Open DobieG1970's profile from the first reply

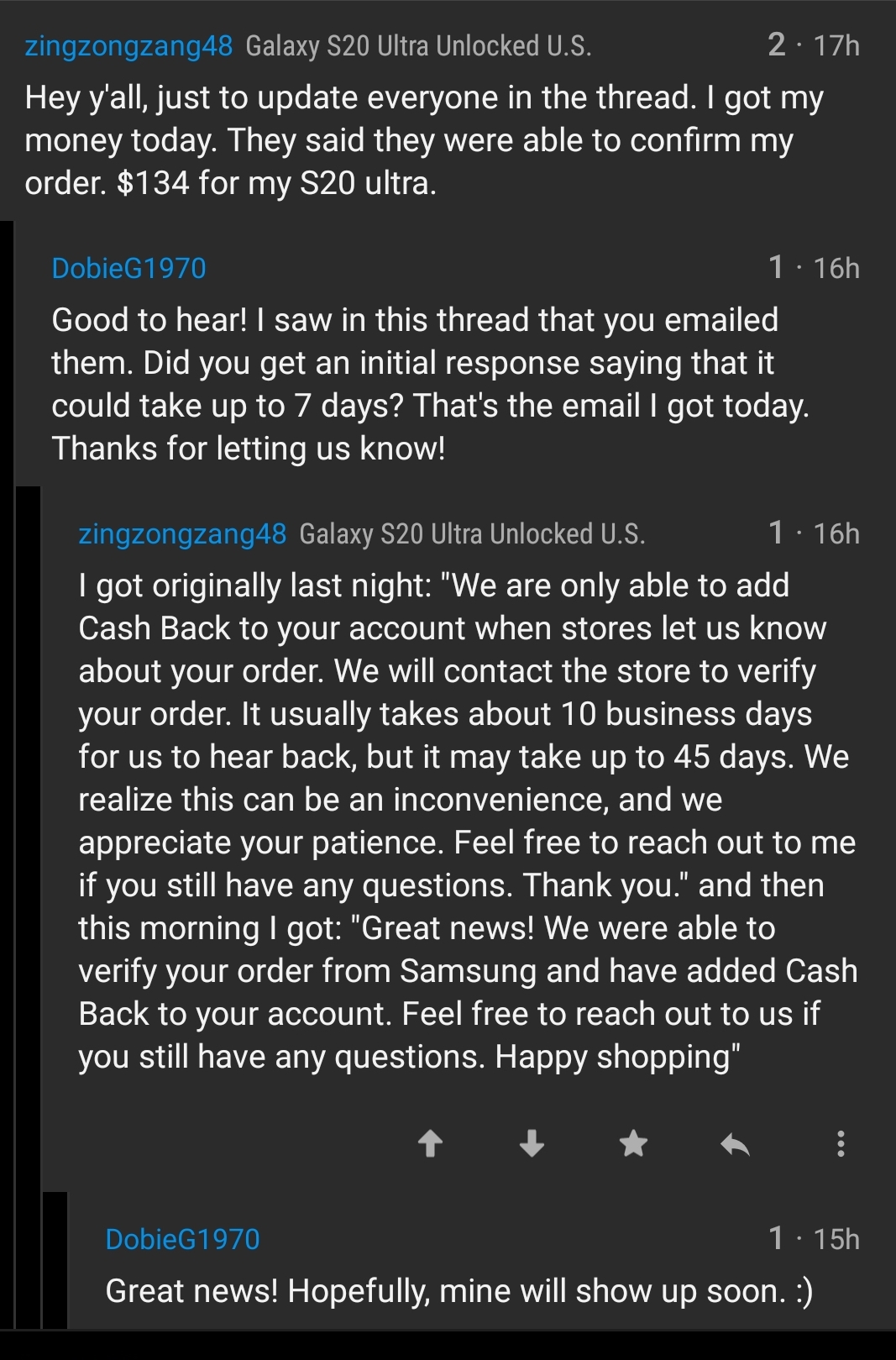tap(128, 268)
